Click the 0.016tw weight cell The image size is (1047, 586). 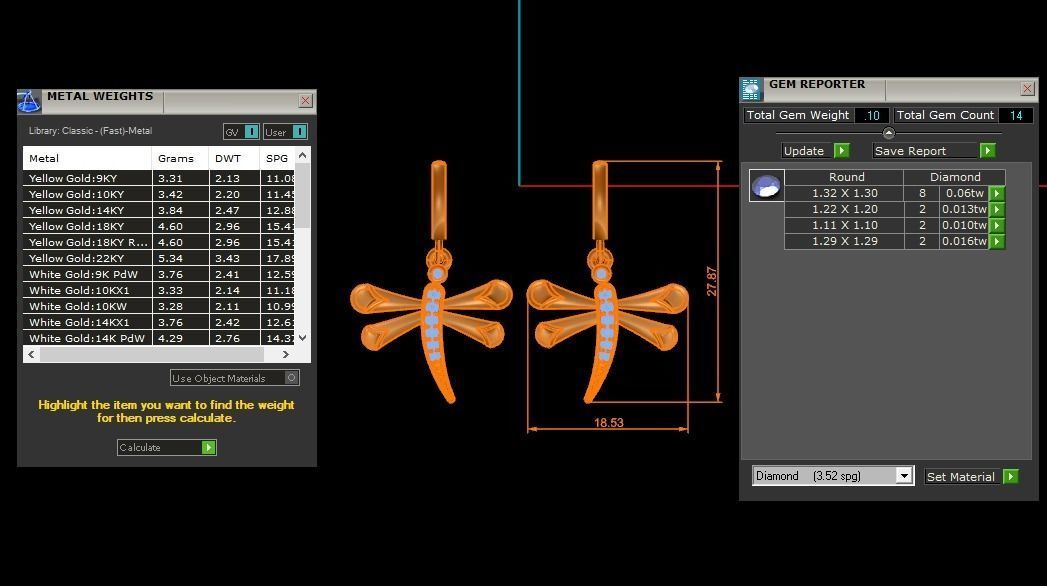tap(964, 242)
